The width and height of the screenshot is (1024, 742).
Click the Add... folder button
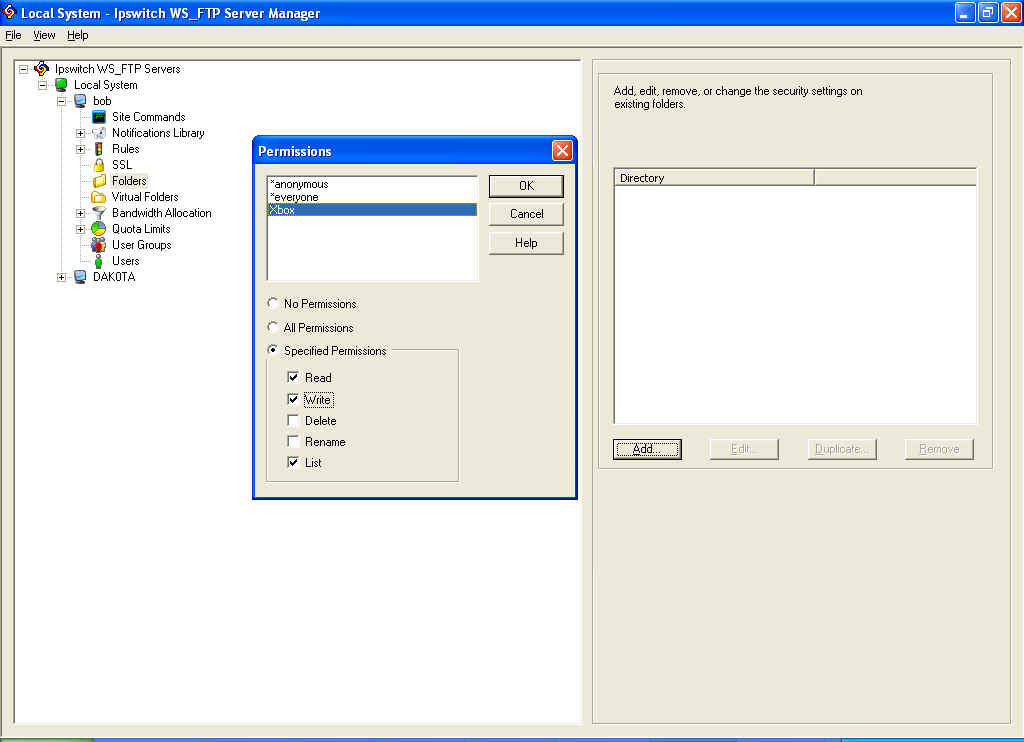[x=646, y=449]
